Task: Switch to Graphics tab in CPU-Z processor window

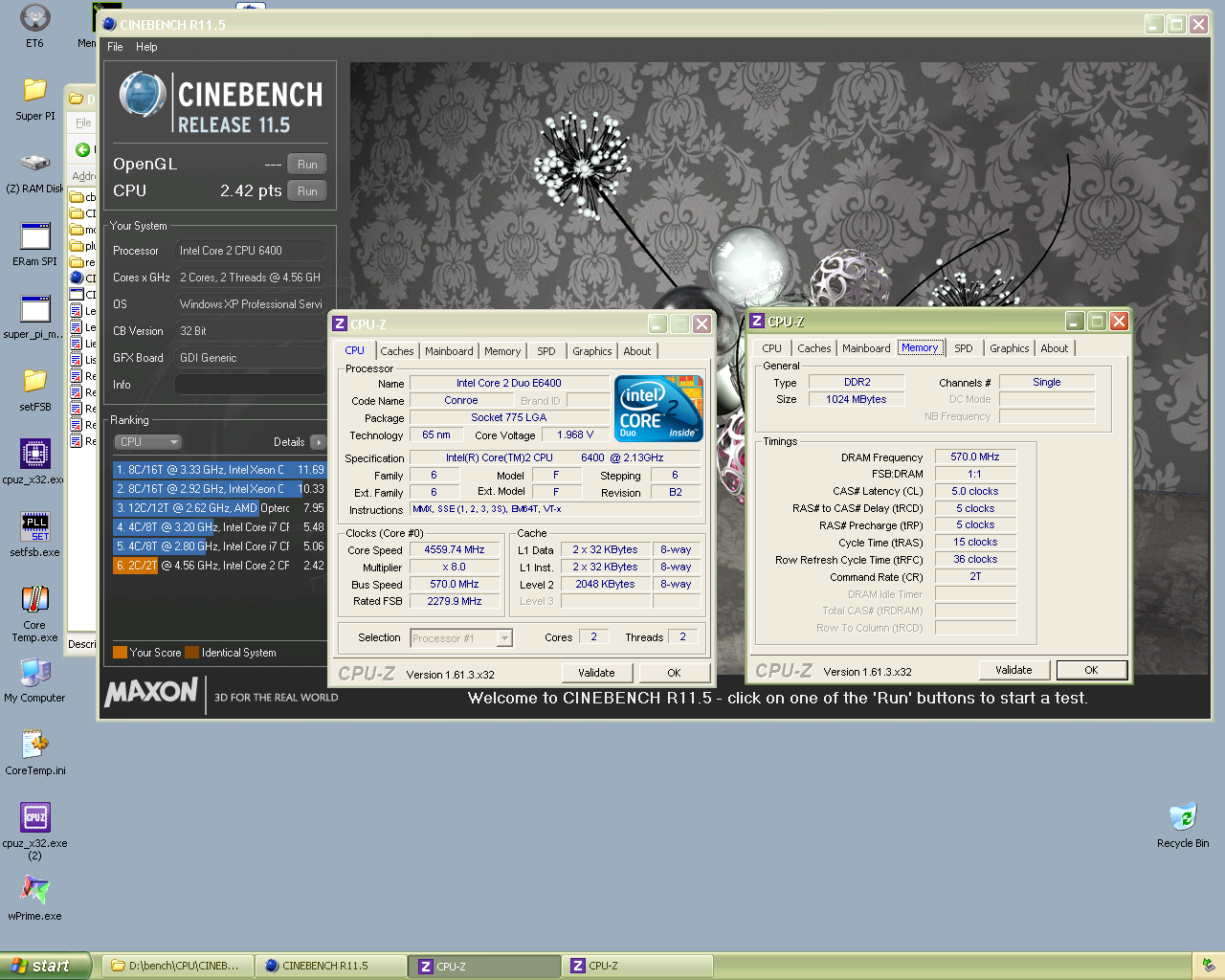Action: pos(592,351)
